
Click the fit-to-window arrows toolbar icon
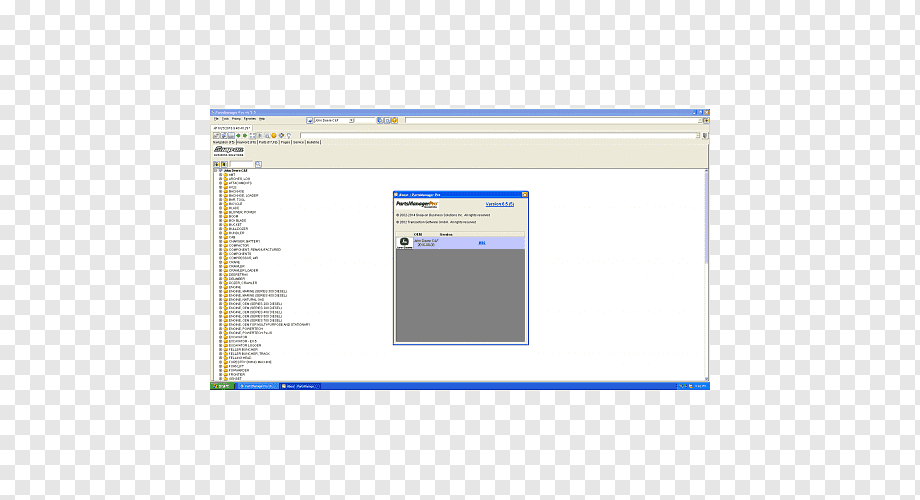pos(253,136)
